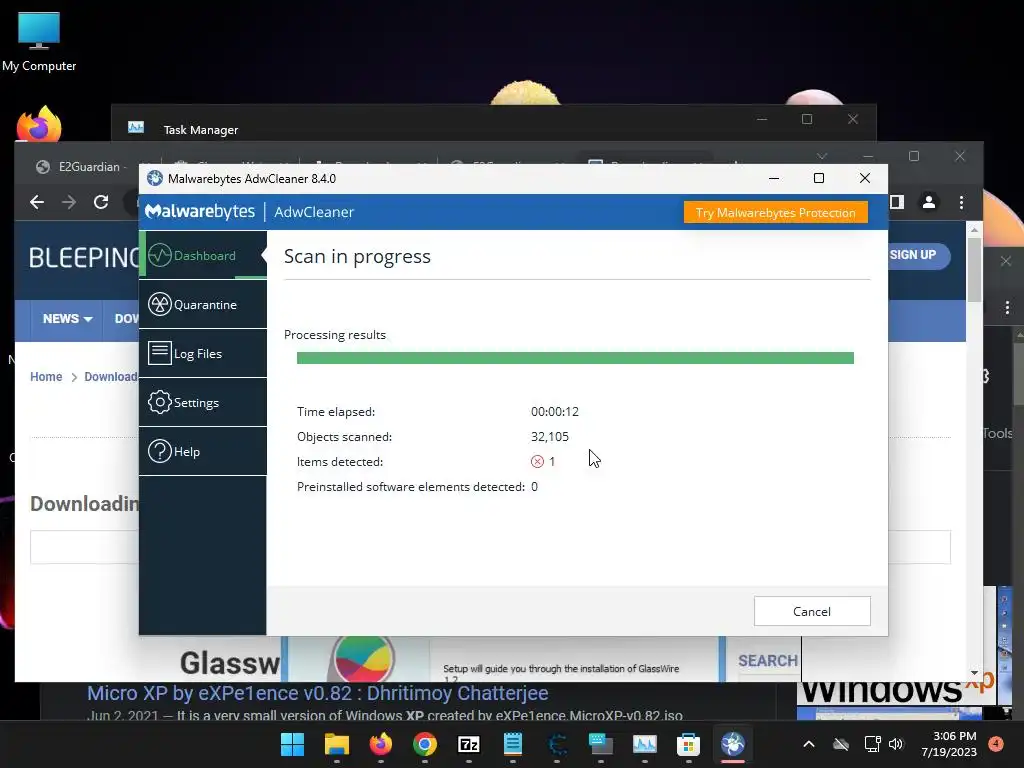Click the Downloads breadcrumb link
The width and height of the screenshot is (1024, 768).
coord(111,377)
